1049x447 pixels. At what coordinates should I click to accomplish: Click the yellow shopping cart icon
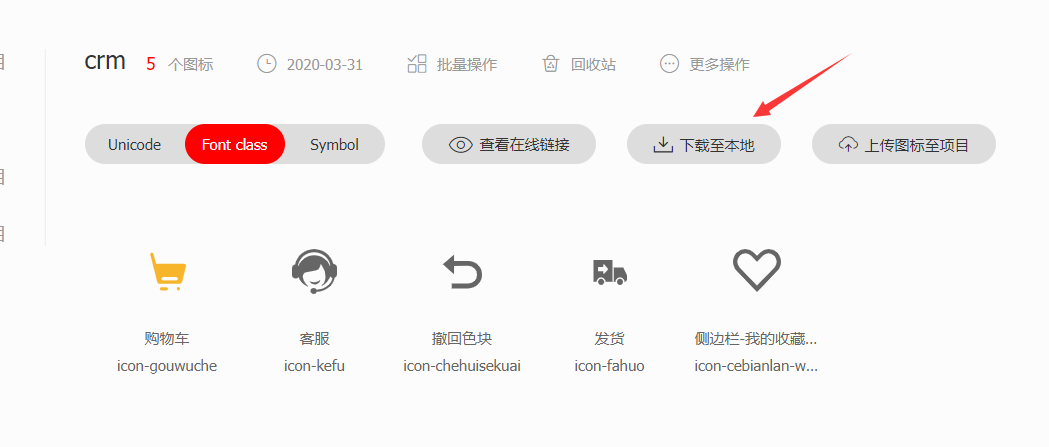(167, 272)
